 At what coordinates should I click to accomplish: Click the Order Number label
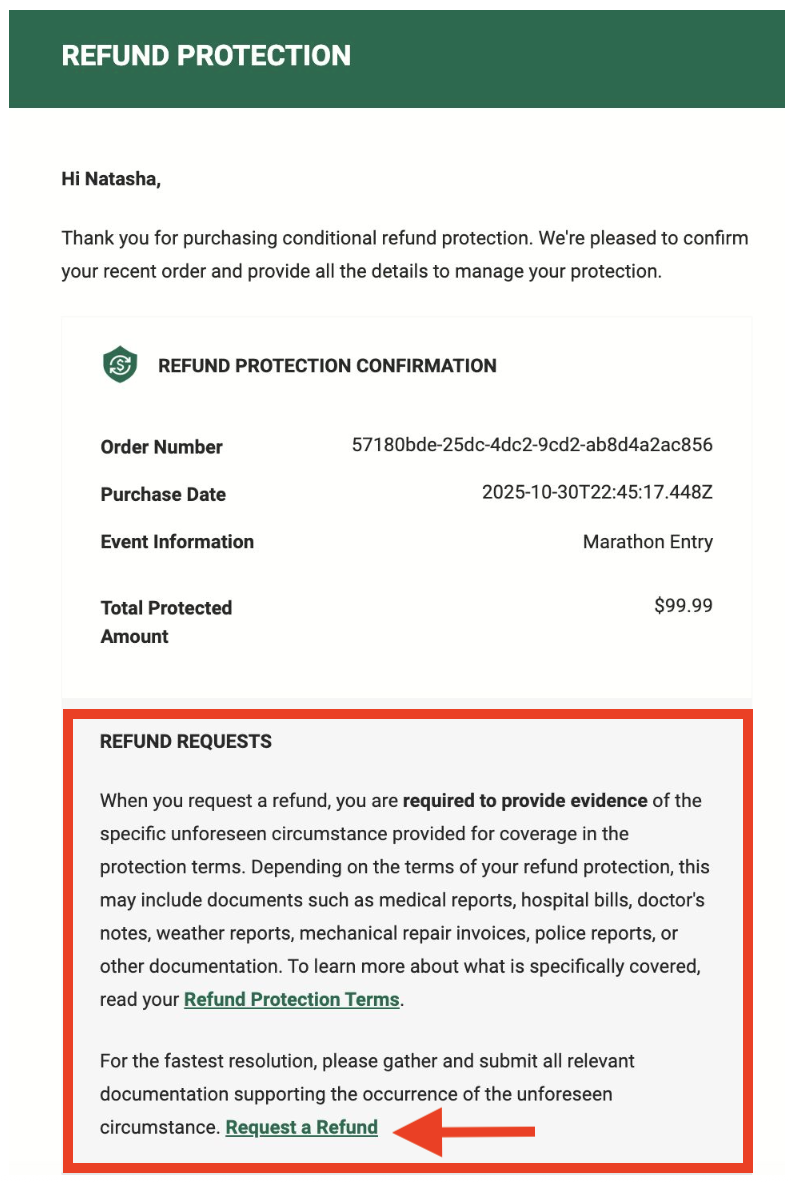coord(161,447)
